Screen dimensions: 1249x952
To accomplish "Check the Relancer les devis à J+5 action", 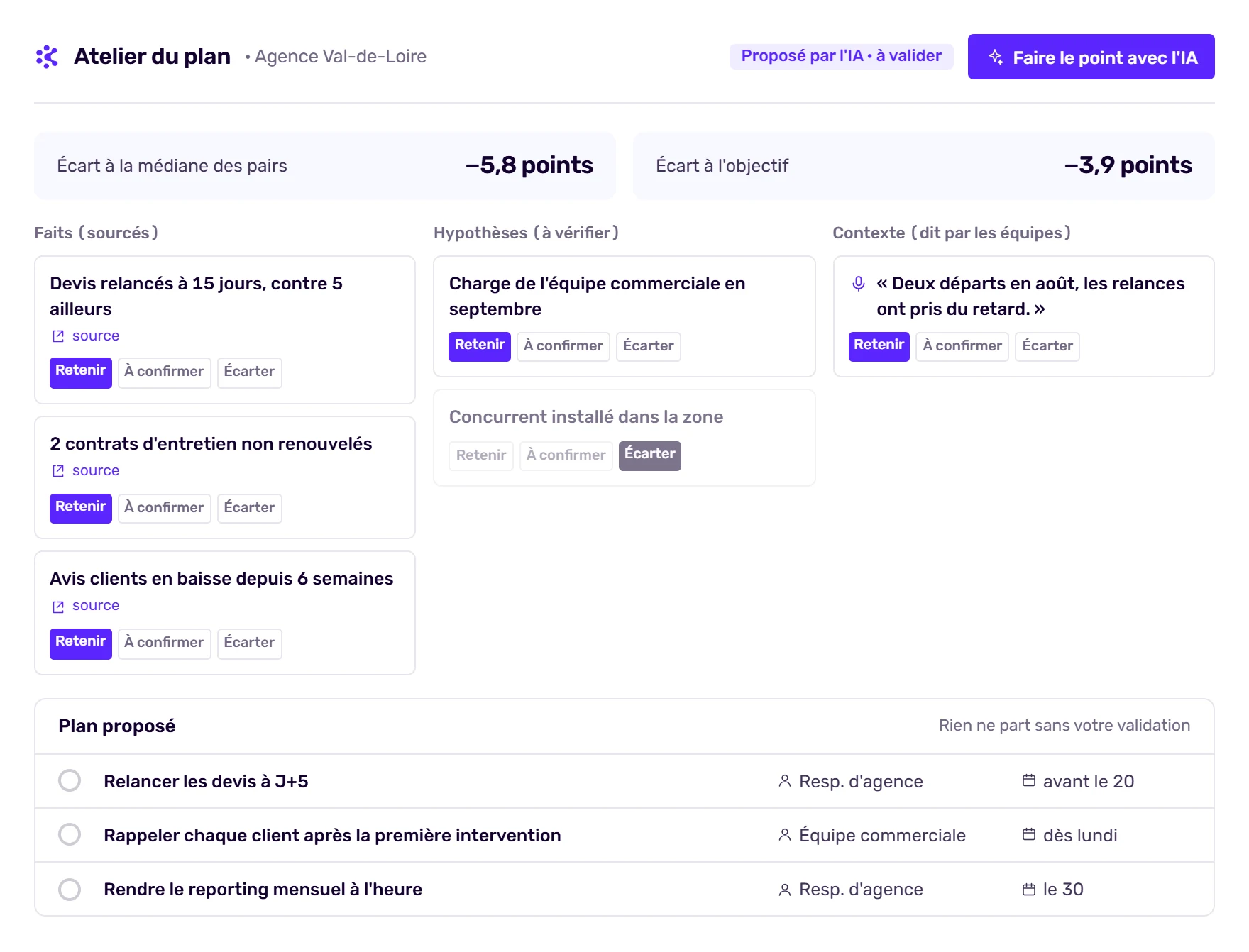I will click(x=70, y=780).
